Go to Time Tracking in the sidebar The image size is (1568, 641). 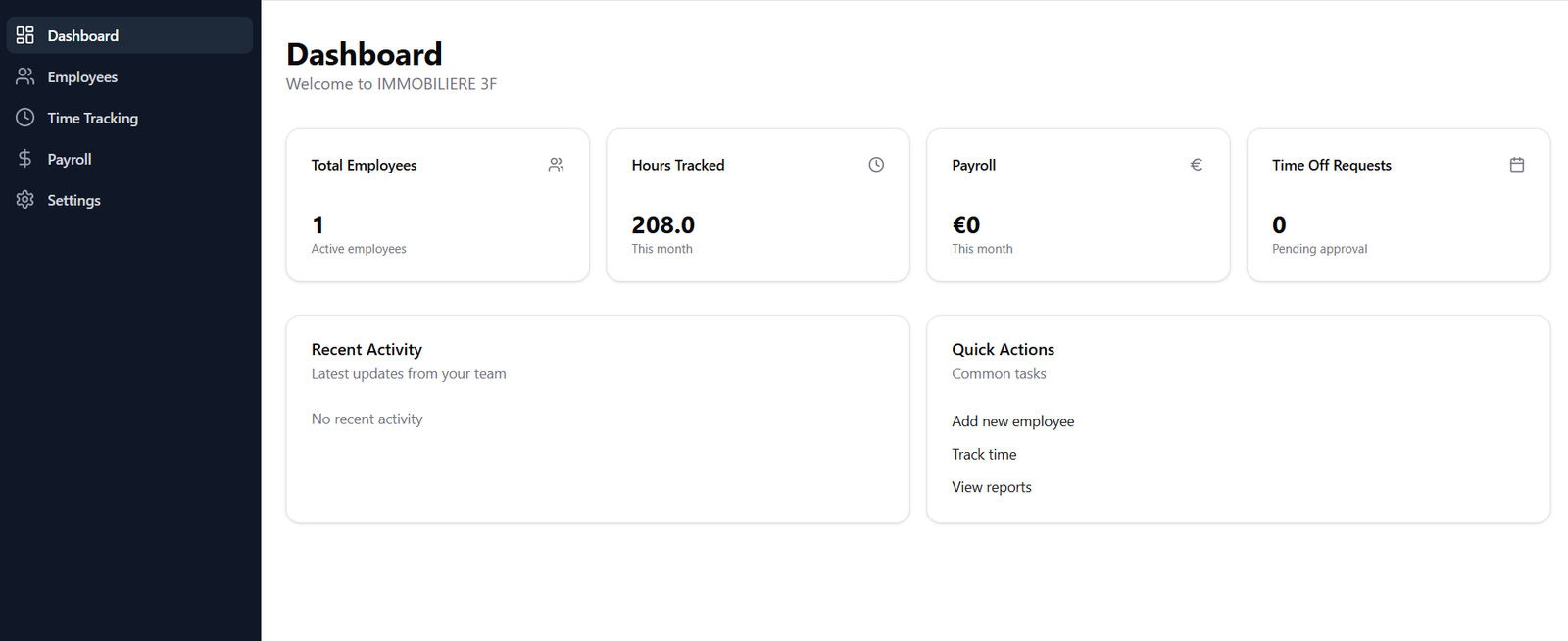coord(93,119)
